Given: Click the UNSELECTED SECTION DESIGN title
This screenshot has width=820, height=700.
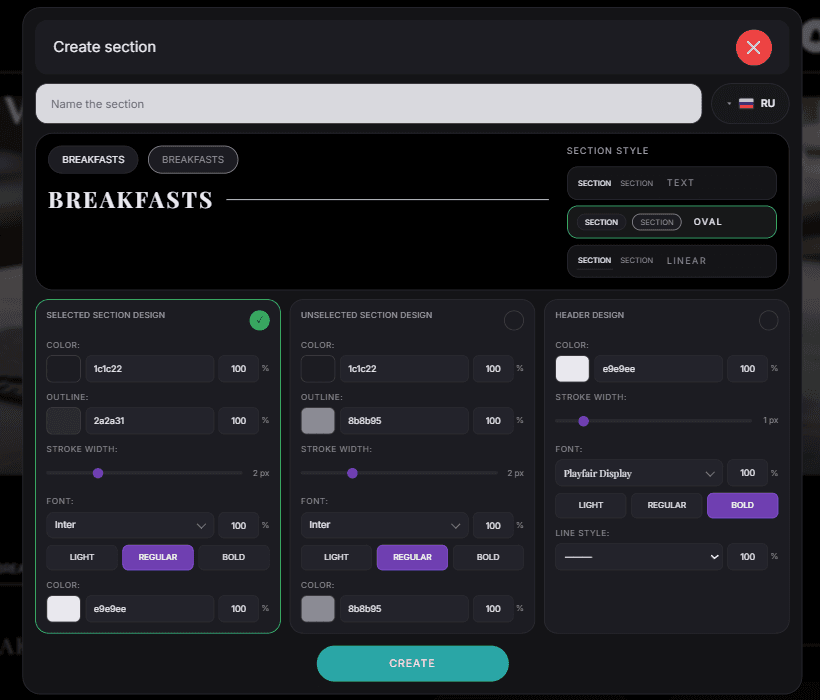Looking at the screenshot, I should [367, 315].
